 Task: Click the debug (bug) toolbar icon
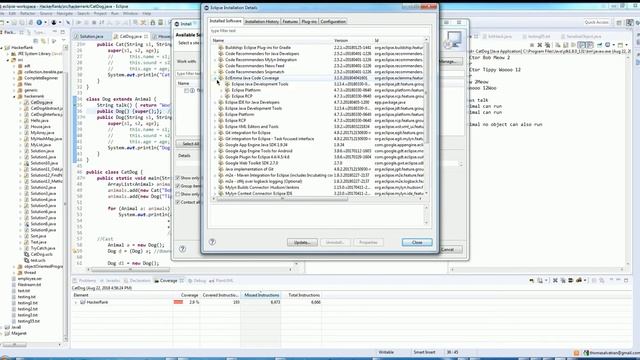(53, 22)
